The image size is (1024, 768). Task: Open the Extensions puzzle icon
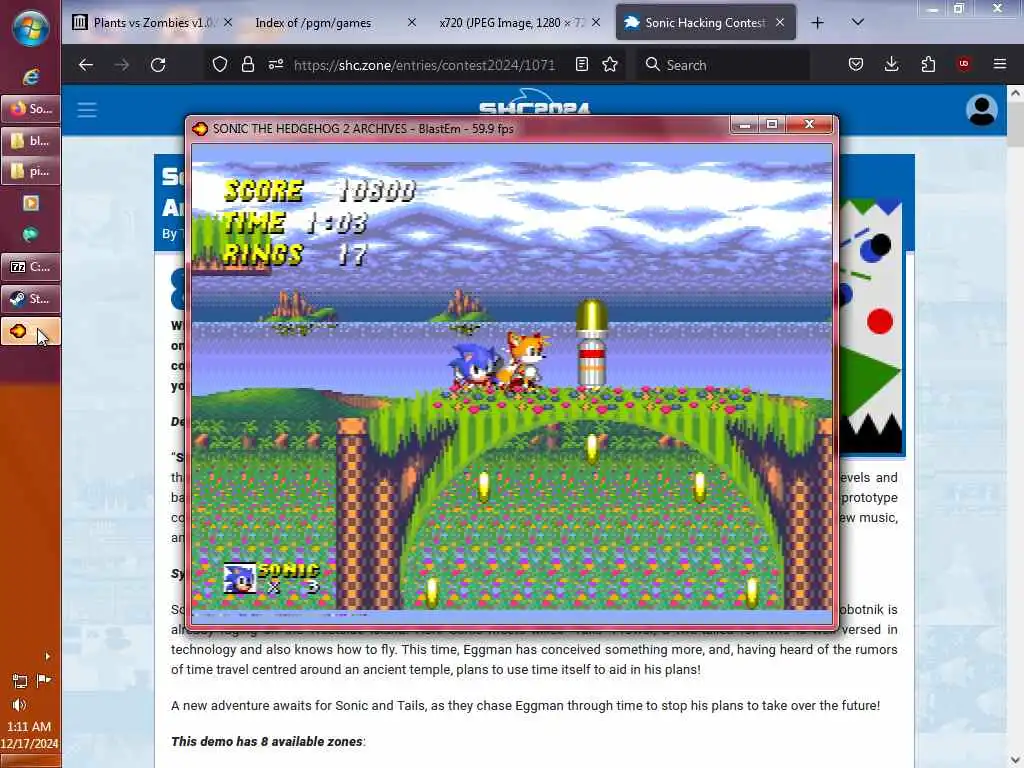(928, 65)
